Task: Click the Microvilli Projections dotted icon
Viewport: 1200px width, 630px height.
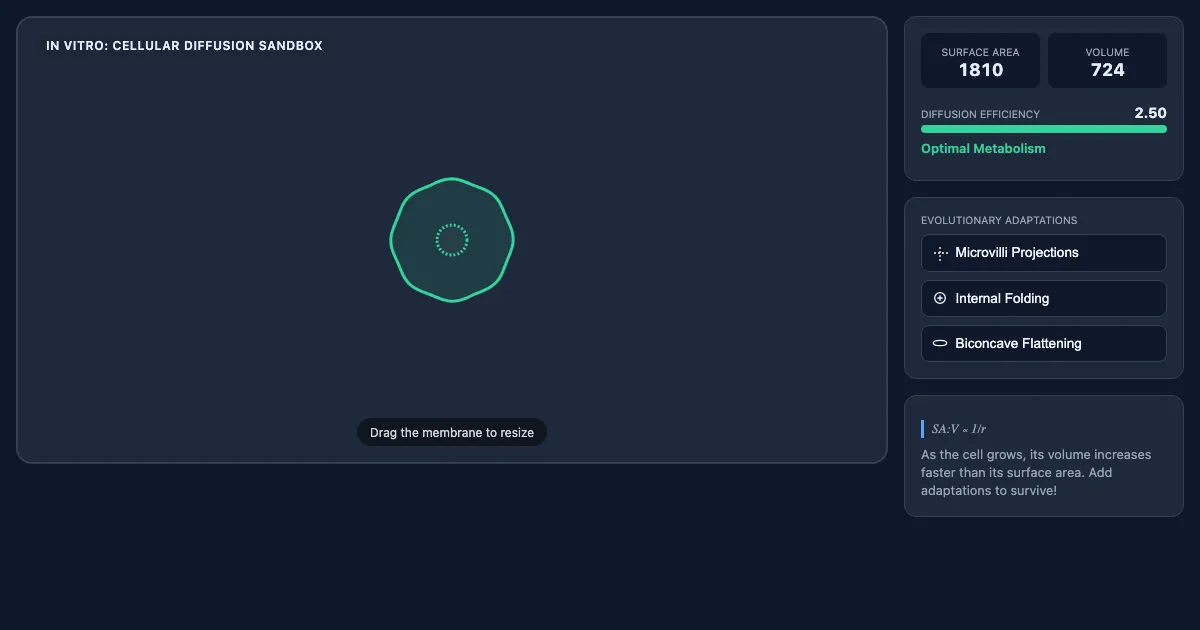Action: [x=940, y=253]
